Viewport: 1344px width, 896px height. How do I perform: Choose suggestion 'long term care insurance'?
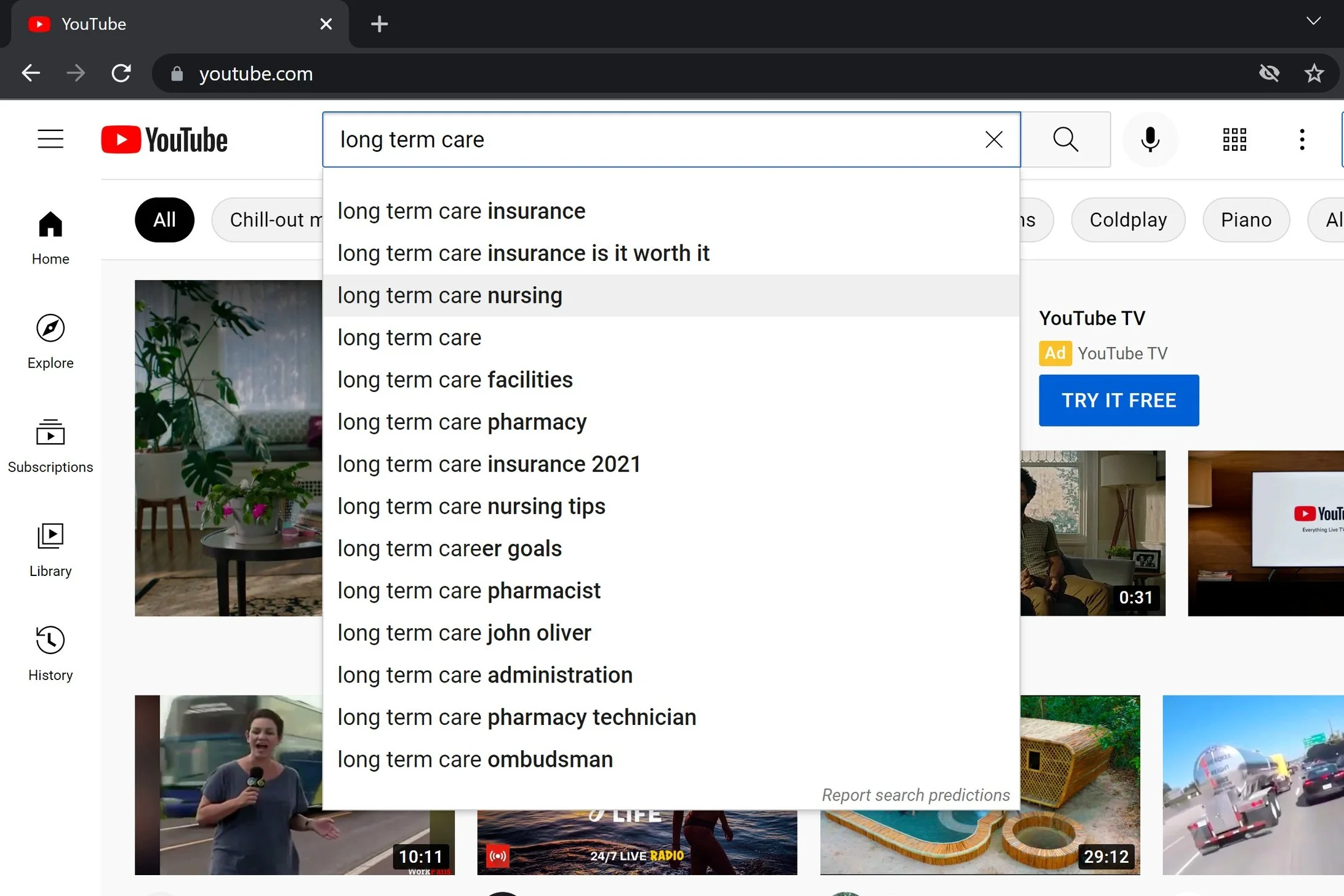671,211
